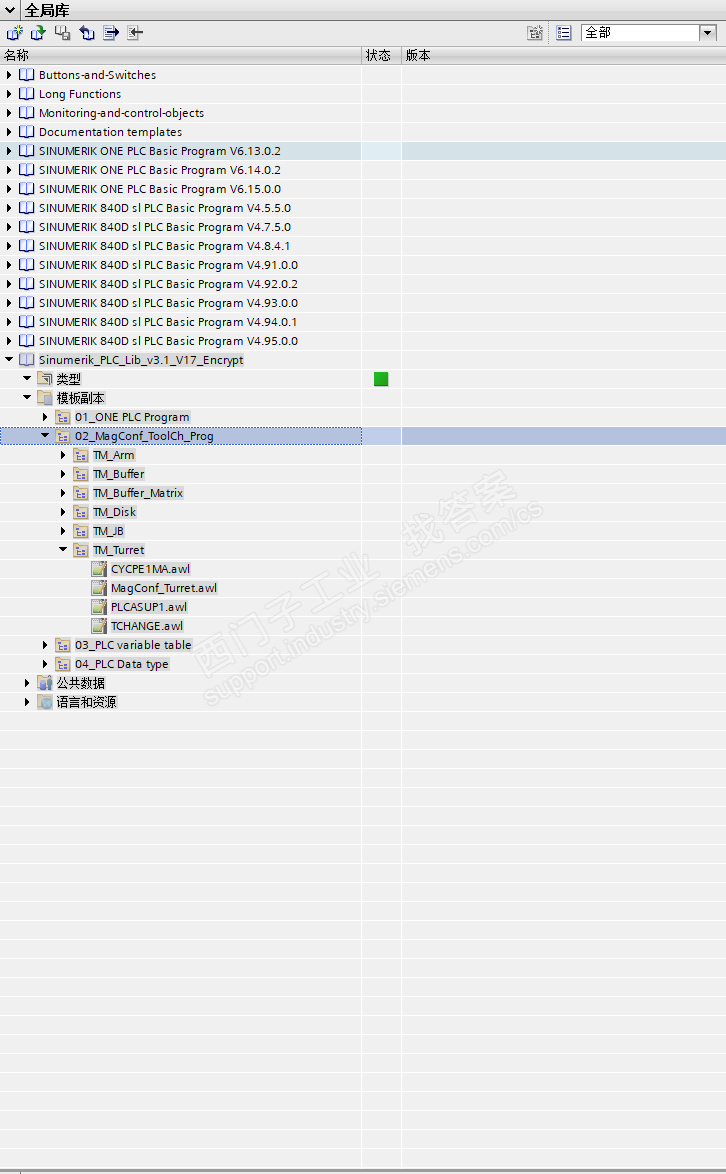Select Documentation templates library
Viewport: 726px width, 1174px height.
pos(110,132)
